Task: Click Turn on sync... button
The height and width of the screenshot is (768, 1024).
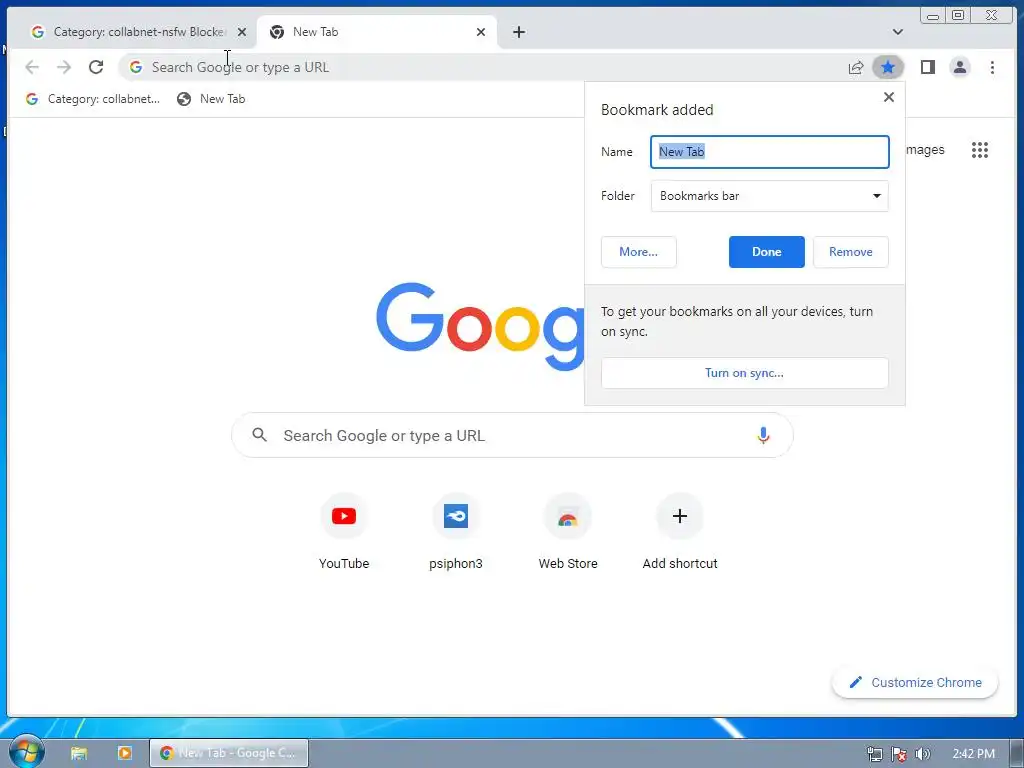Action: [x=744, y=373]
